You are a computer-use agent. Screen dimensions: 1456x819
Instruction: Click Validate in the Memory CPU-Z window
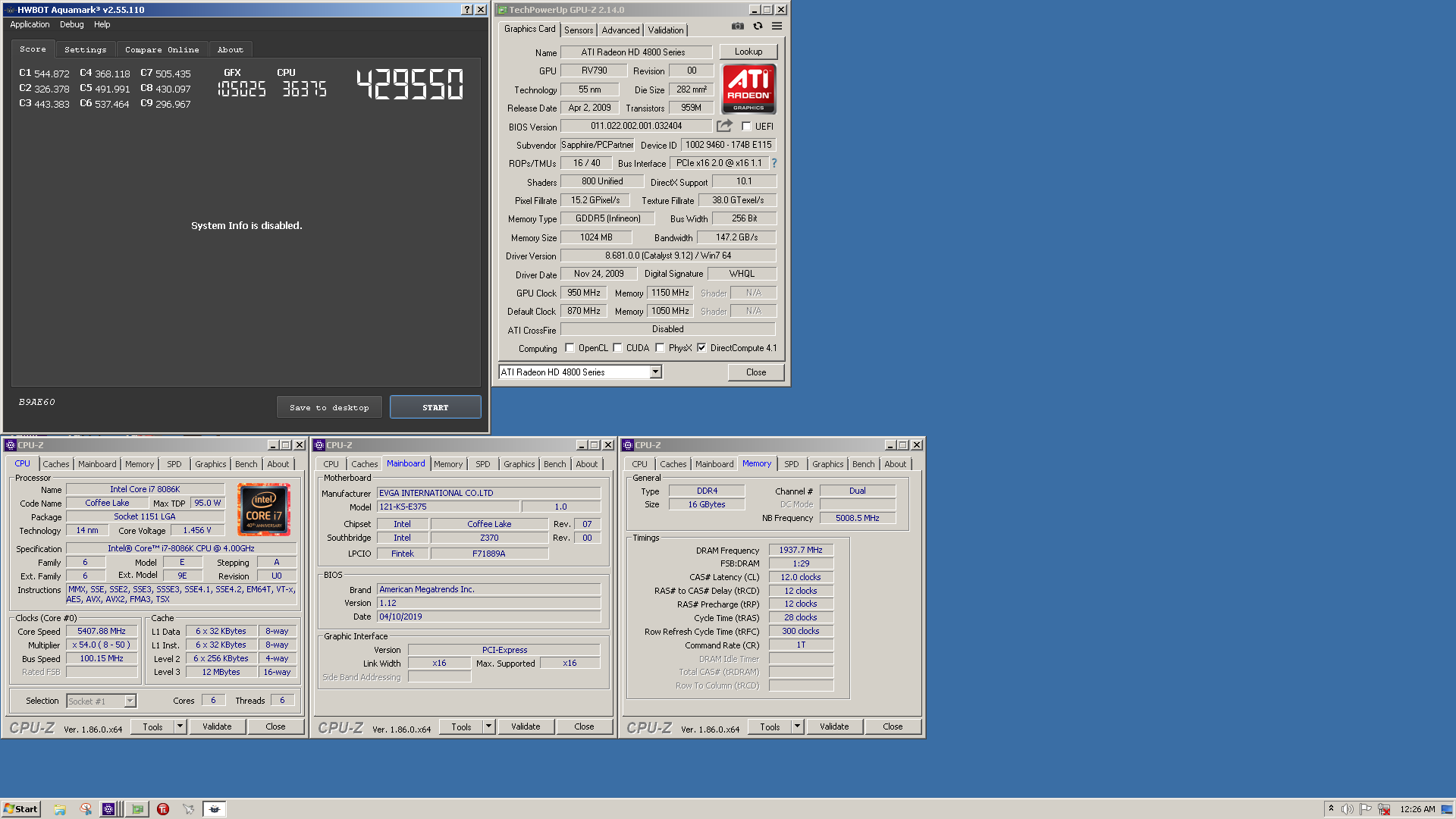pos(834,726)
